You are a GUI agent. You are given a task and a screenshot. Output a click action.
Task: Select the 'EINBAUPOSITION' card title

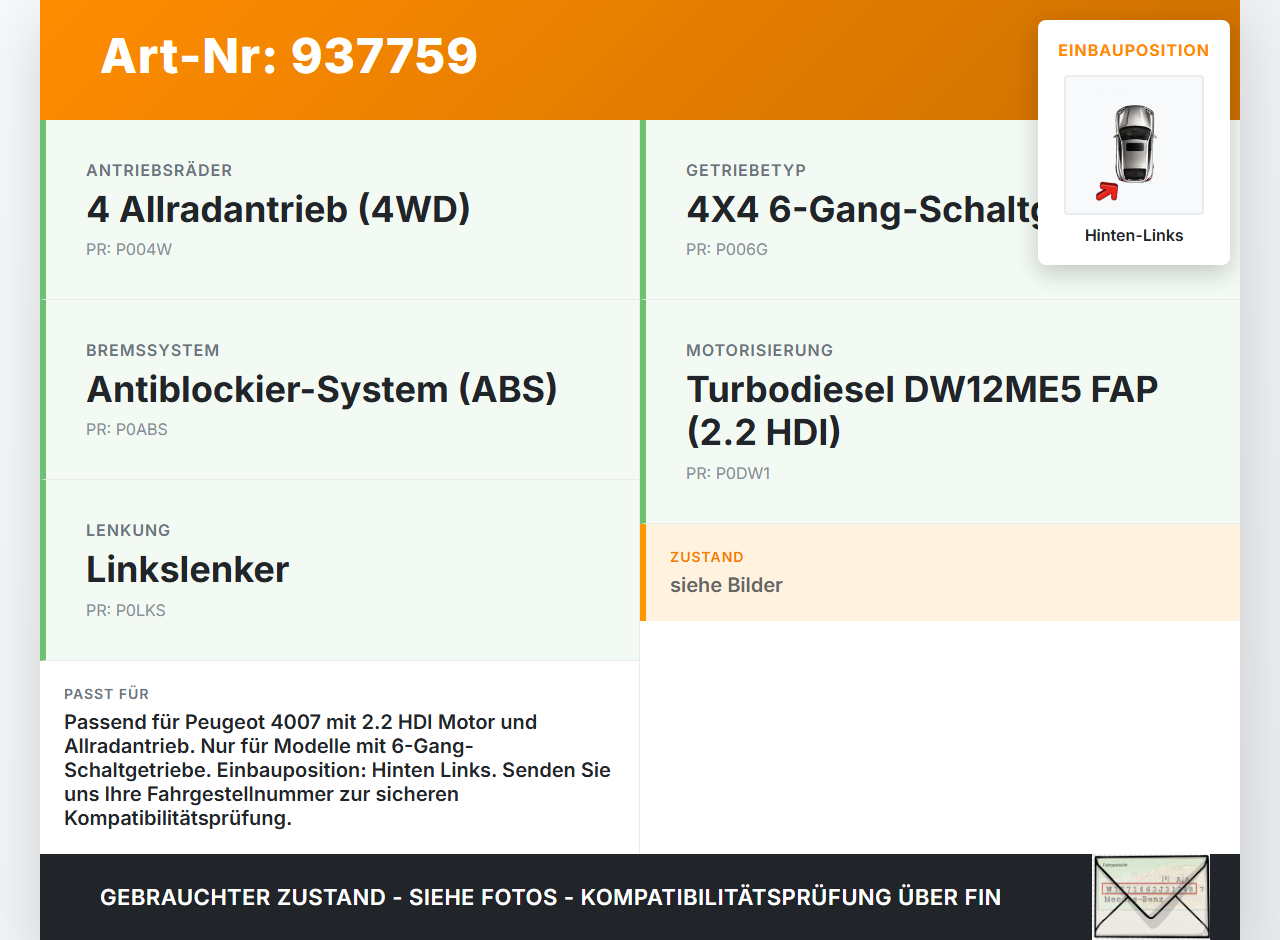tap(1134, 50)
